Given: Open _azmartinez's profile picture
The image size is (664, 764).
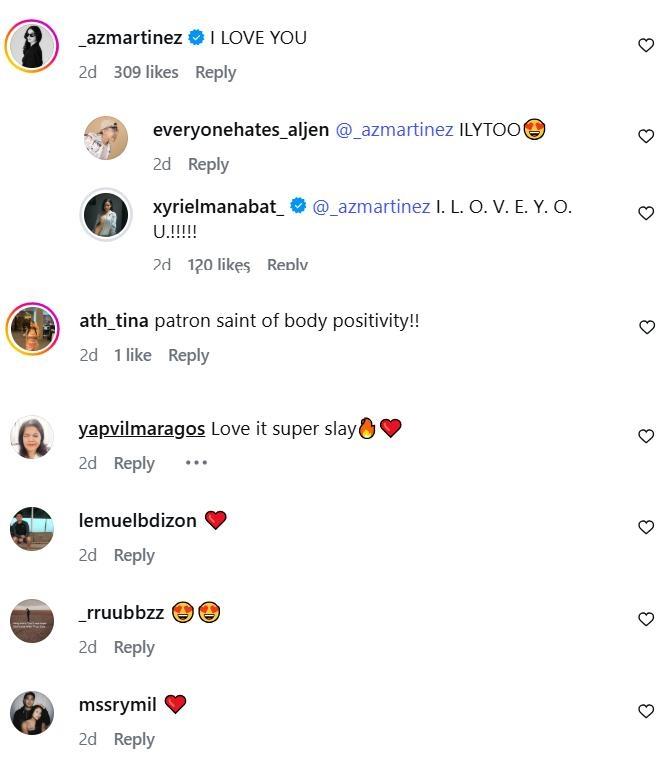Looking at the screenshot, I should (32, 45).
